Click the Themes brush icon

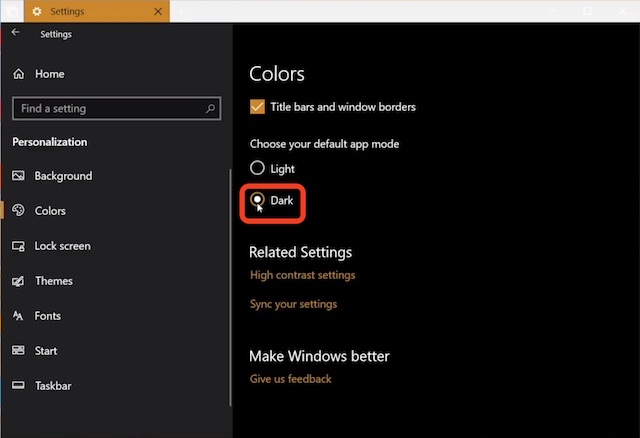coord(18,281)
